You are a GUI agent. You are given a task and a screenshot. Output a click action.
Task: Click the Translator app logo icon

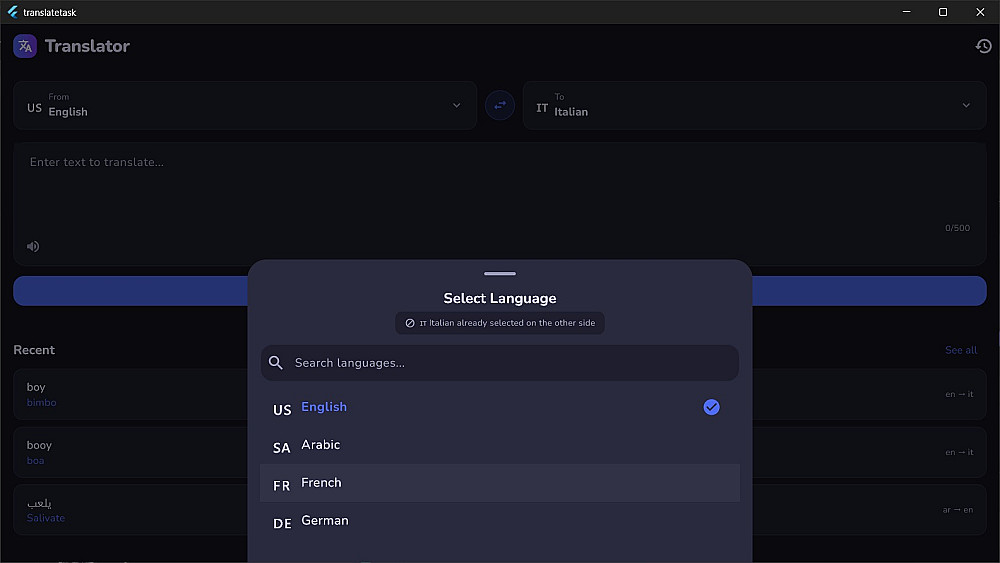(x=25, y=46)
